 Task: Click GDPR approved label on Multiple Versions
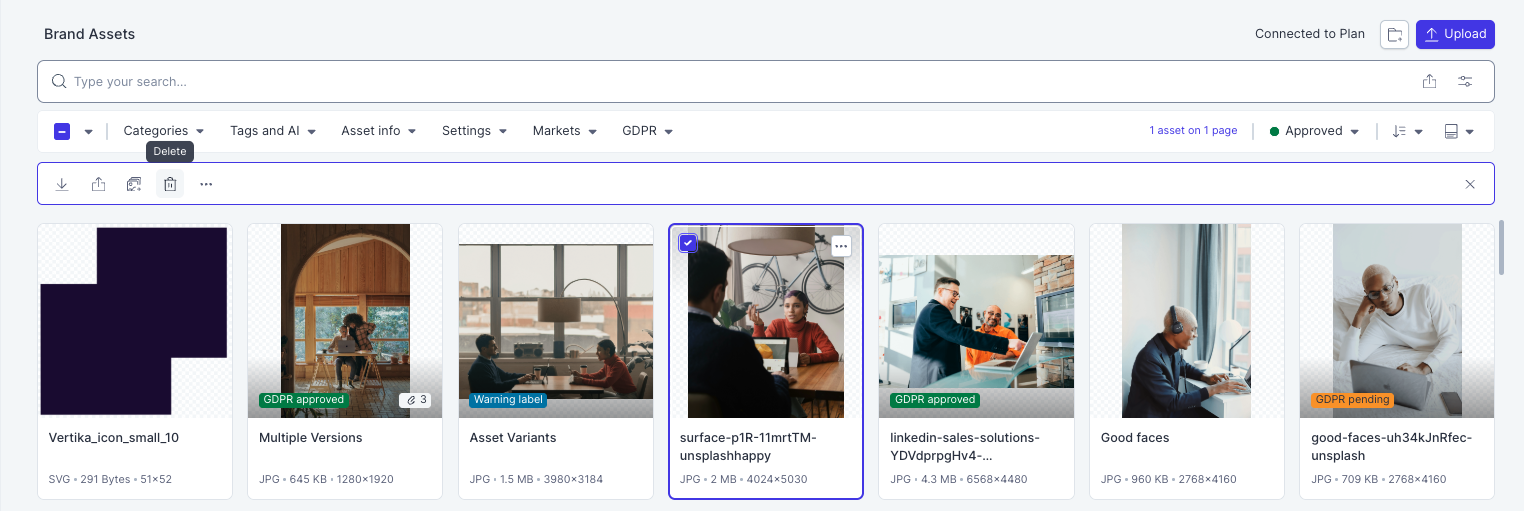coord(303,400)
